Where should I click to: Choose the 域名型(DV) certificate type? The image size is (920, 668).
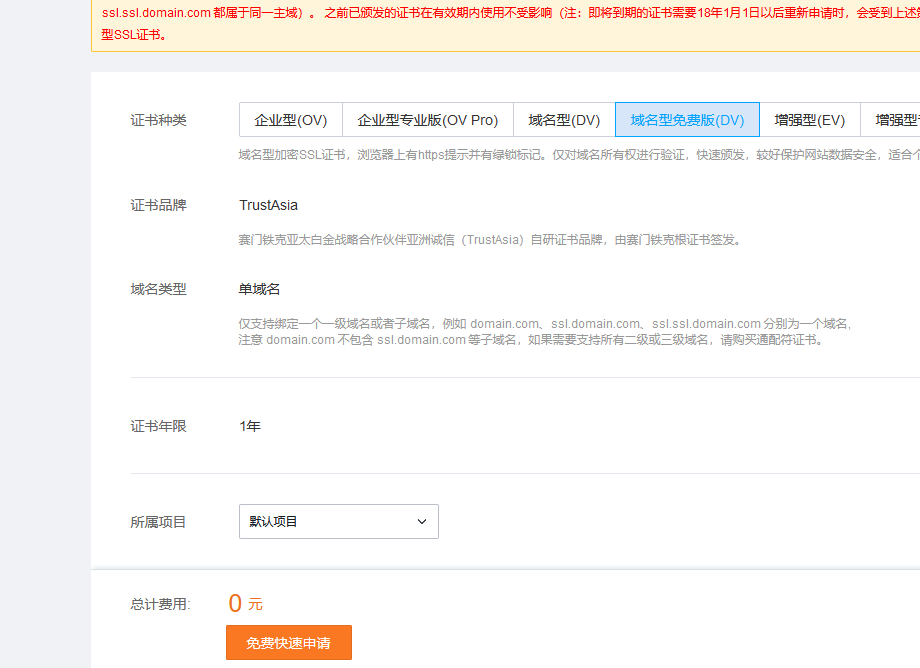point(564,120)
